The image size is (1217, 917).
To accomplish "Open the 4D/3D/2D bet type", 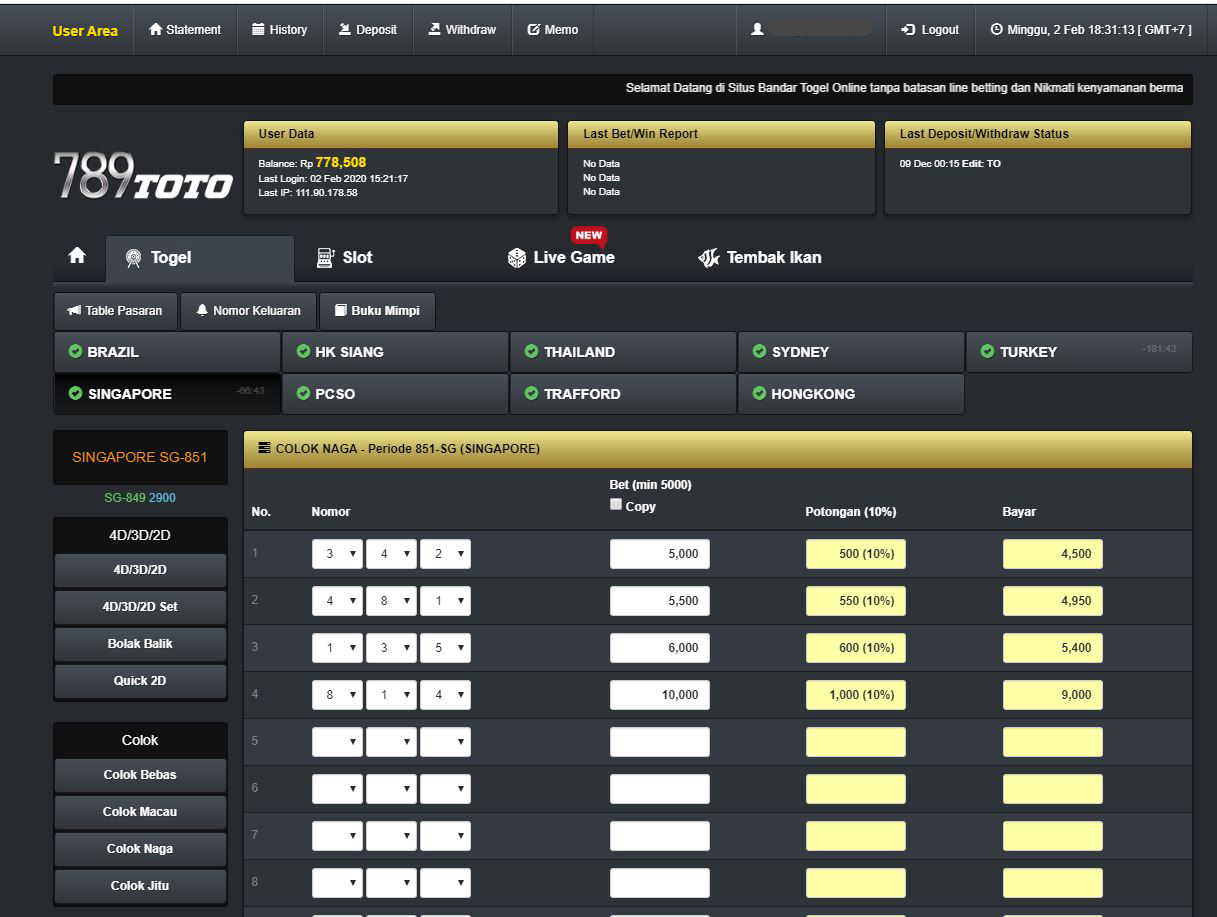I will tap(140, 570).
